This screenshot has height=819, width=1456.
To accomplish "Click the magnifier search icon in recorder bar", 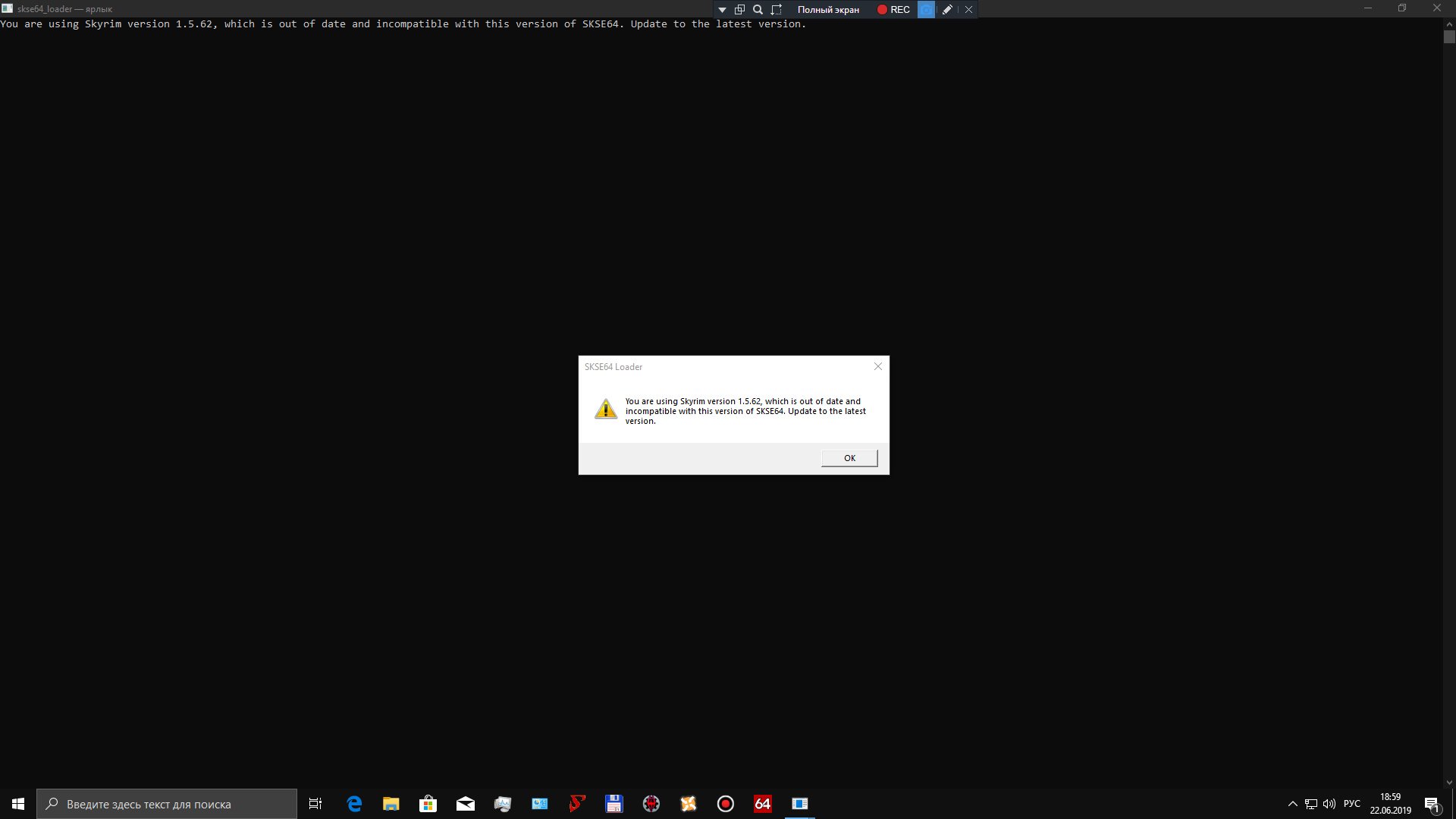I will pos(758,10).
